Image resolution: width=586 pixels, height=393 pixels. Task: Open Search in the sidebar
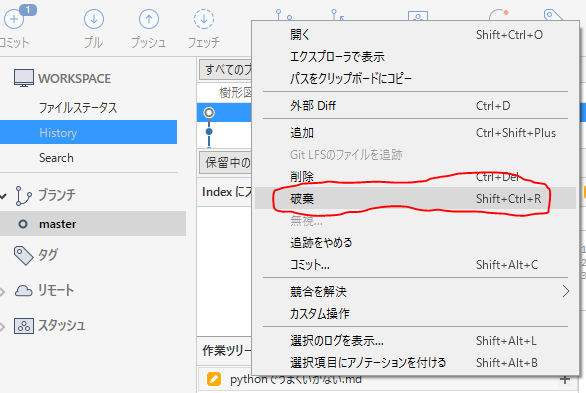[x=56, y=158]
